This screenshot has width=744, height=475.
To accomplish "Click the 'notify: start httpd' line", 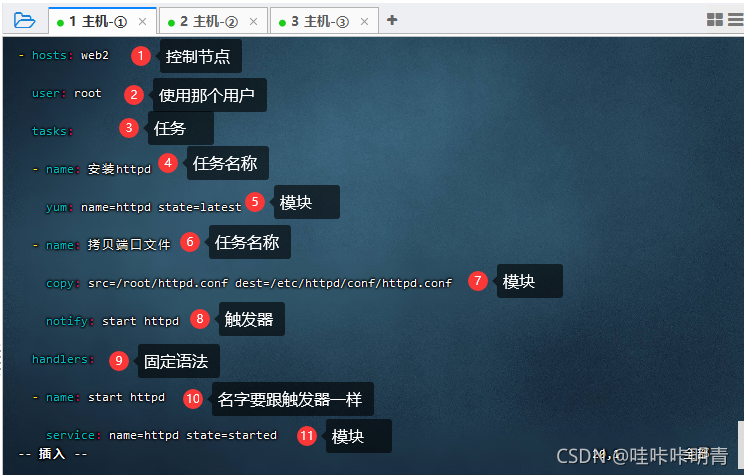I will (112, 321).
